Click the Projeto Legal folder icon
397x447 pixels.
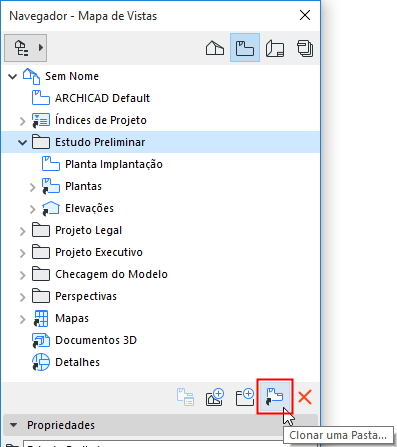coord(41,230)
